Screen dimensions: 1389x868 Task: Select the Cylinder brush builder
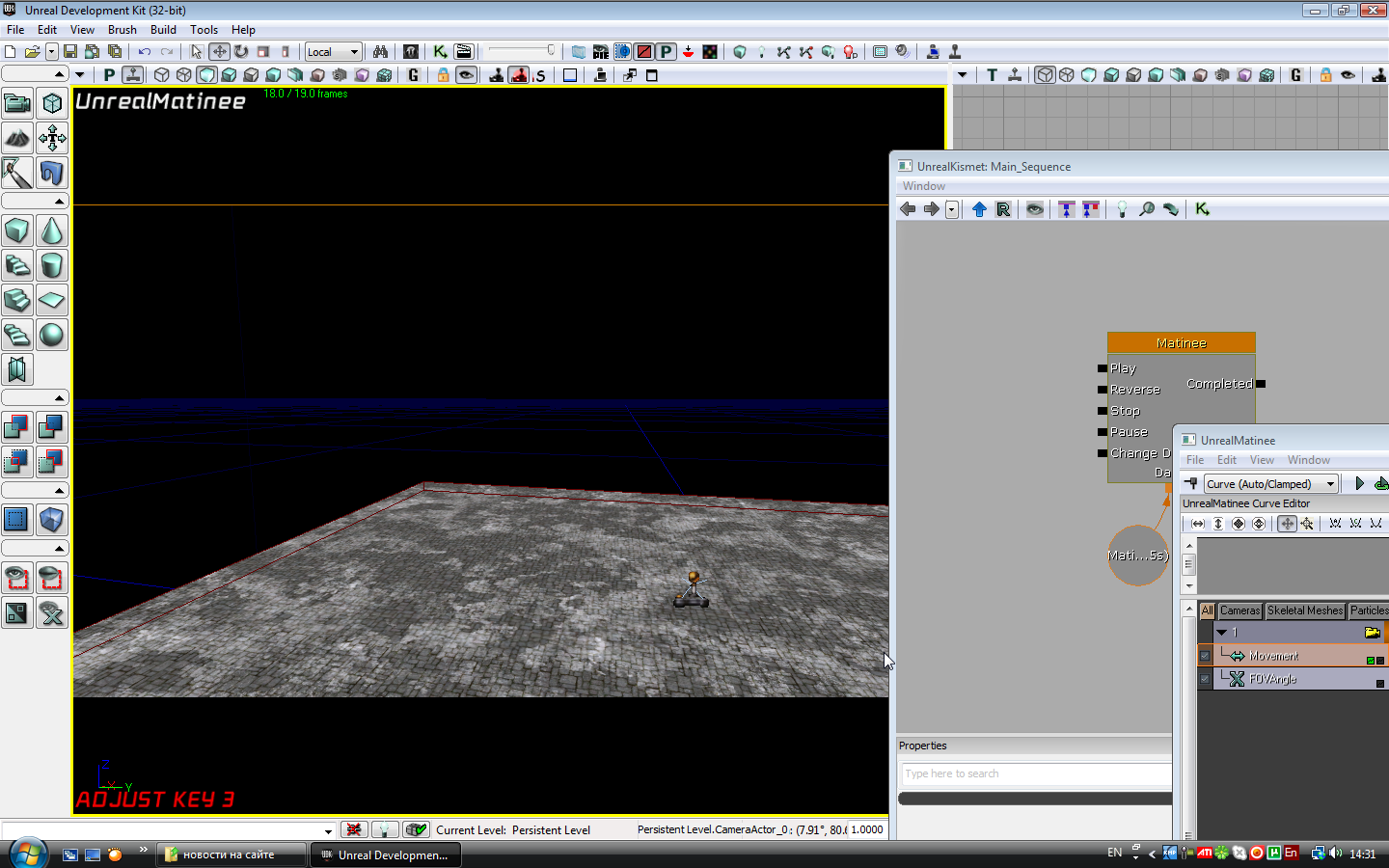52,265
